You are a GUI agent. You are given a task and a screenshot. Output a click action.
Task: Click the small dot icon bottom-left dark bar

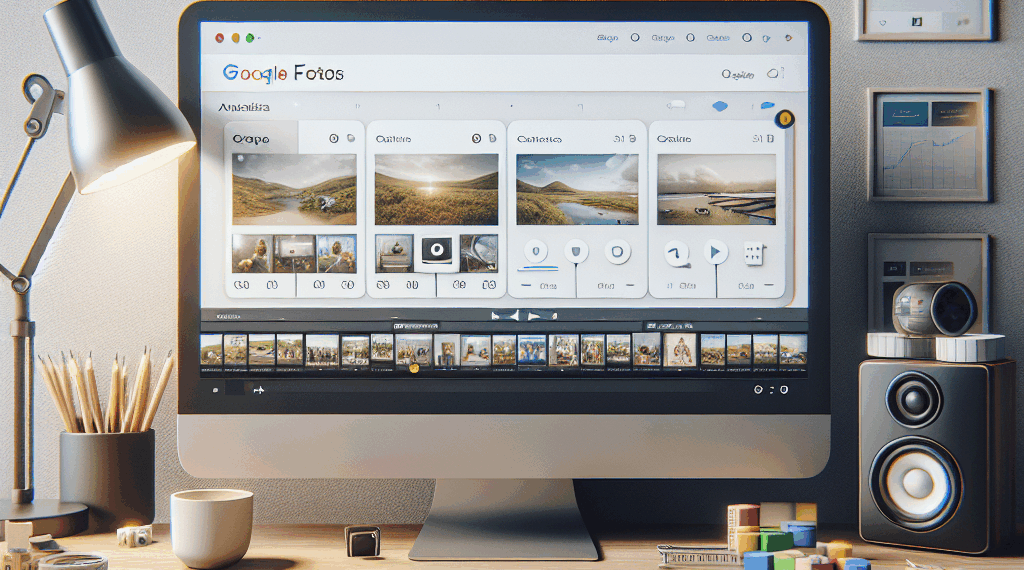pyautogui.click(x=215, y=390)
